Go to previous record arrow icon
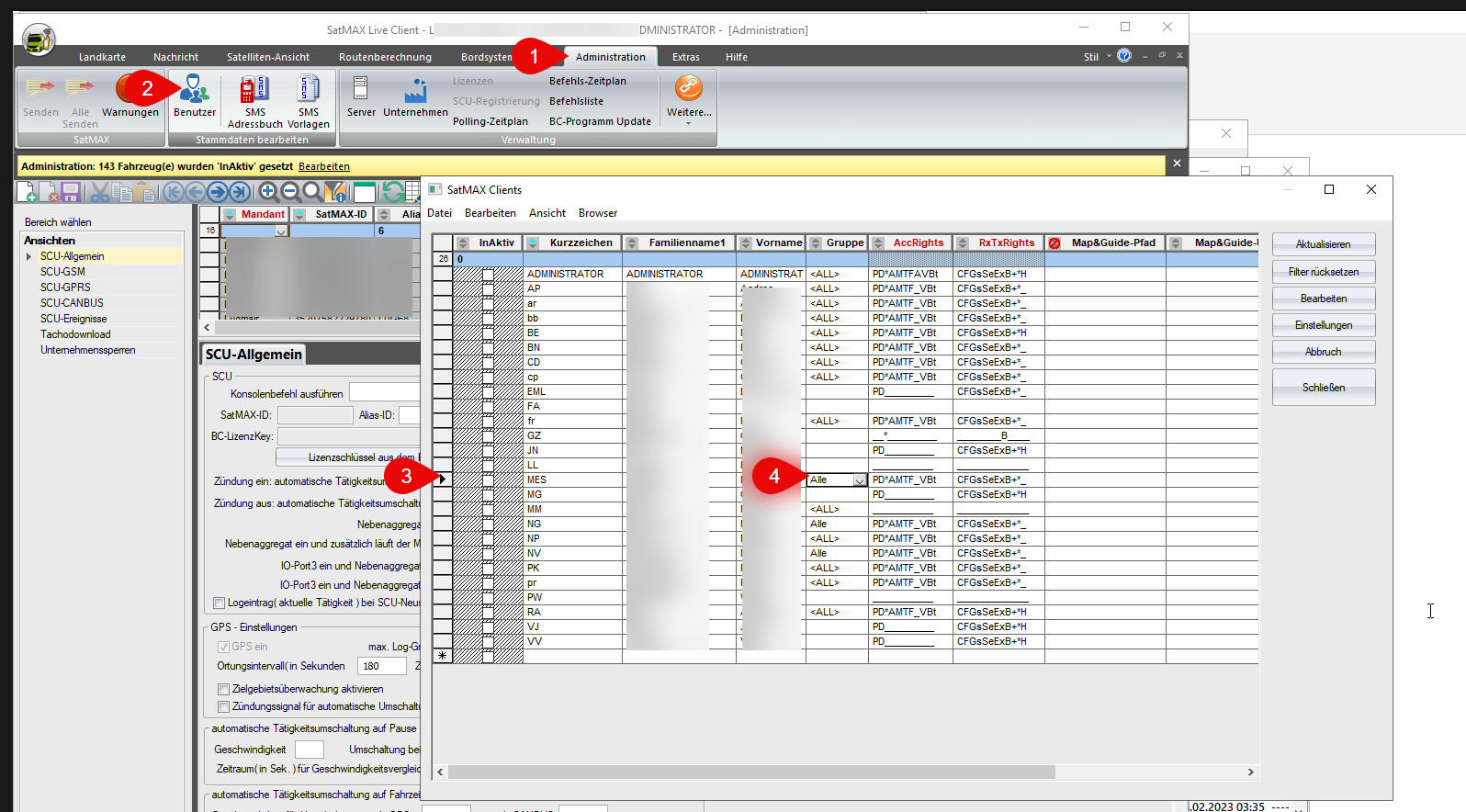This screenshot has width=1466, height=812. (196, 192)
